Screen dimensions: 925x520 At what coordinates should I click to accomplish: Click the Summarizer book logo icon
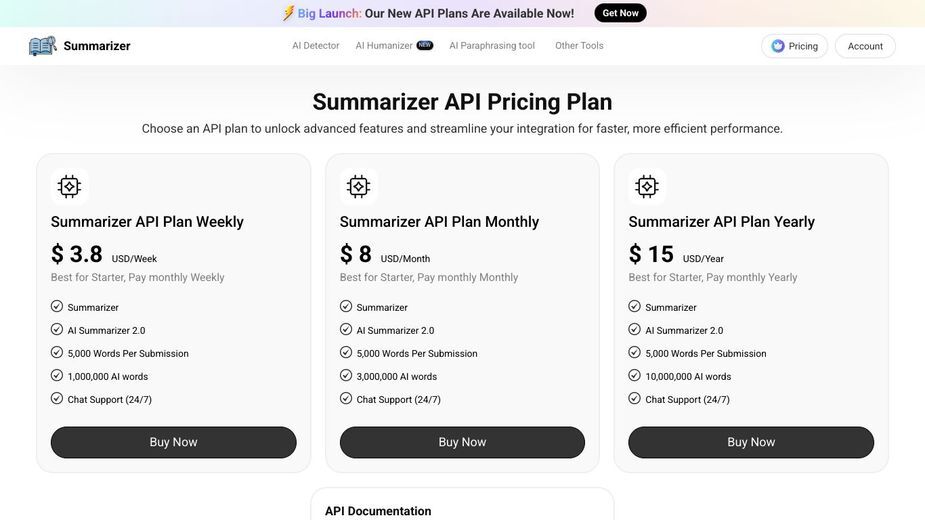(x=42, y=45)
